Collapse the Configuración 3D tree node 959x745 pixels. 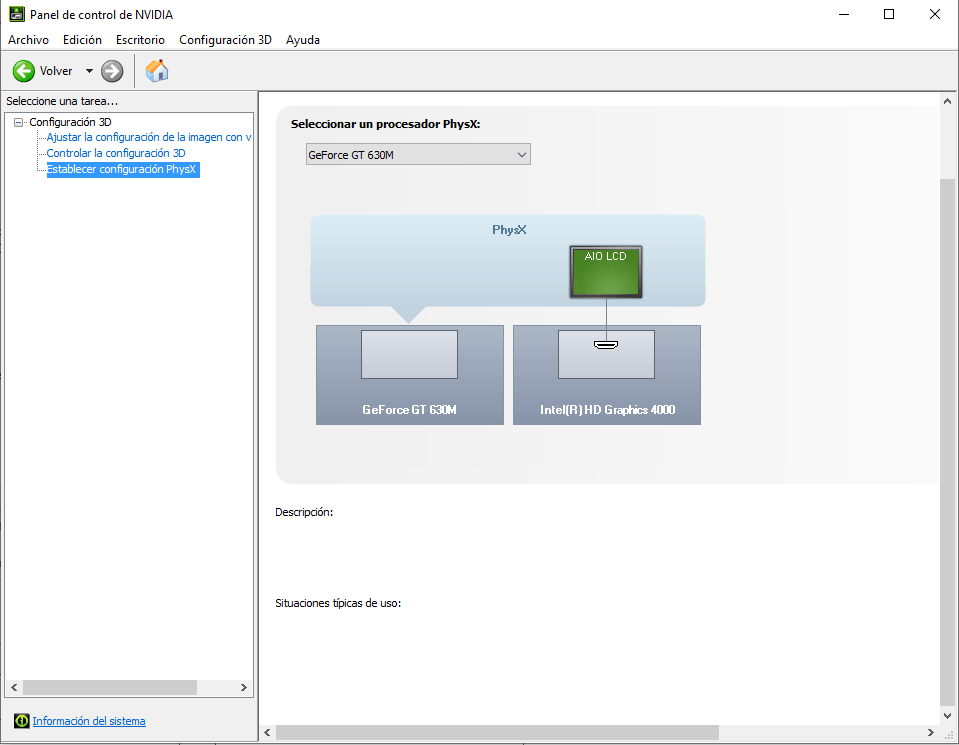tap(18, 122)
